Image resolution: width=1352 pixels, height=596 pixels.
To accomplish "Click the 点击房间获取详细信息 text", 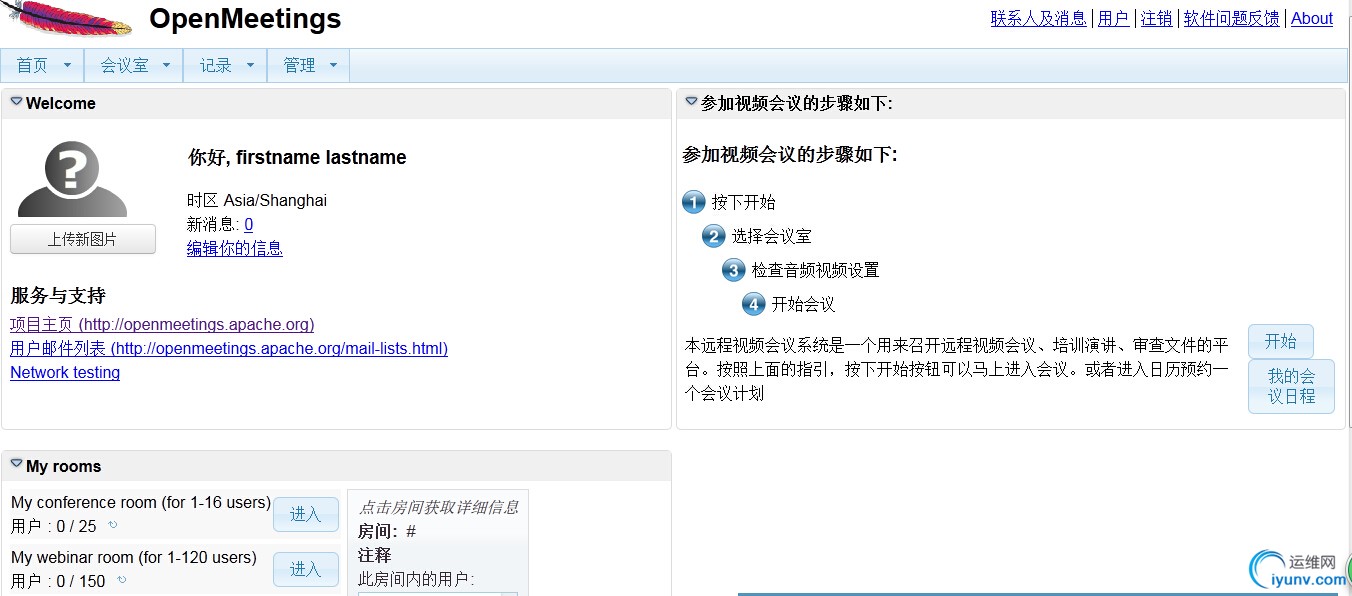I will pyautogui.click(x=439, y=507).
